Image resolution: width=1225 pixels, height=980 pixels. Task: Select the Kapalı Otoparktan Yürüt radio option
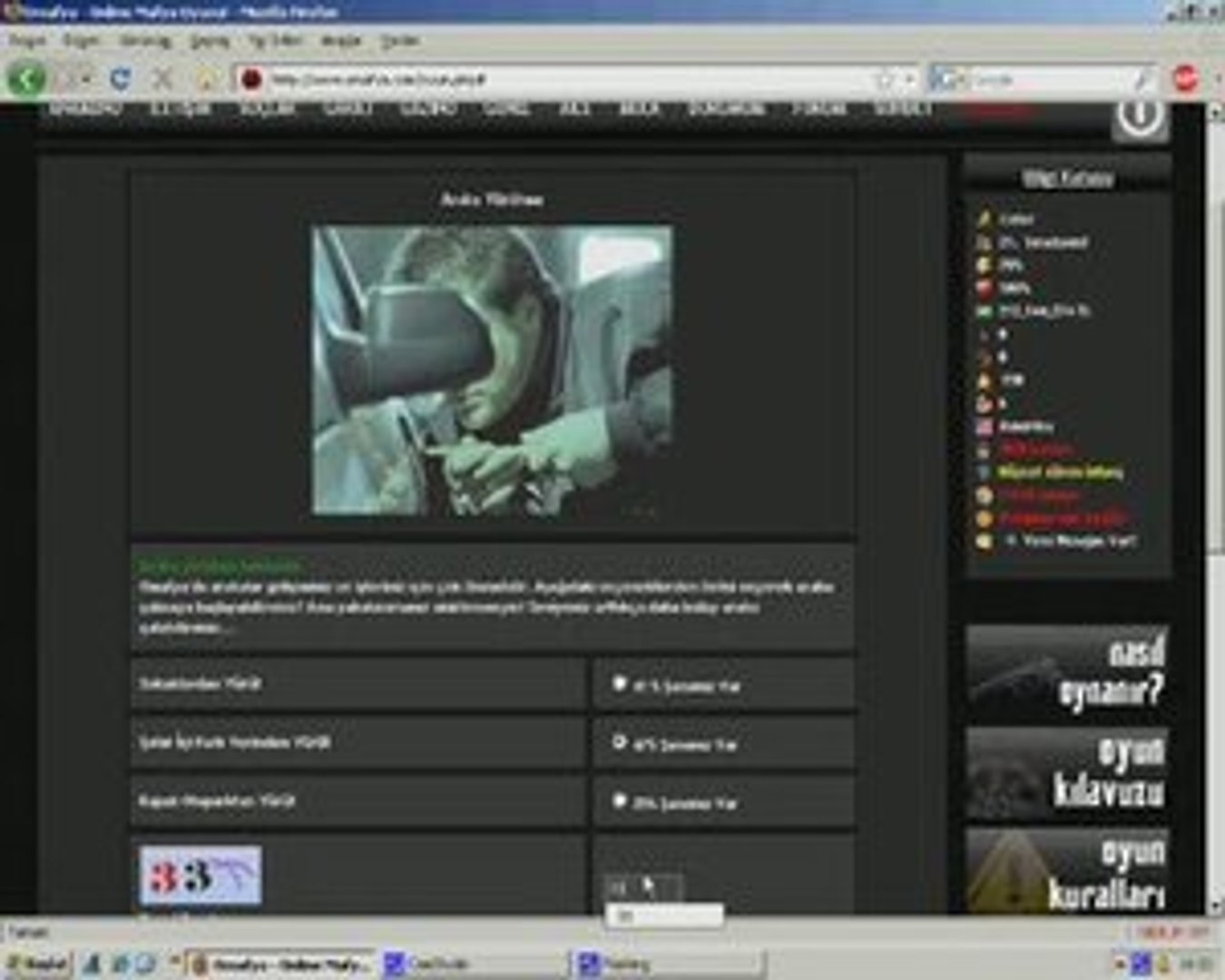(x=620, y=801)
